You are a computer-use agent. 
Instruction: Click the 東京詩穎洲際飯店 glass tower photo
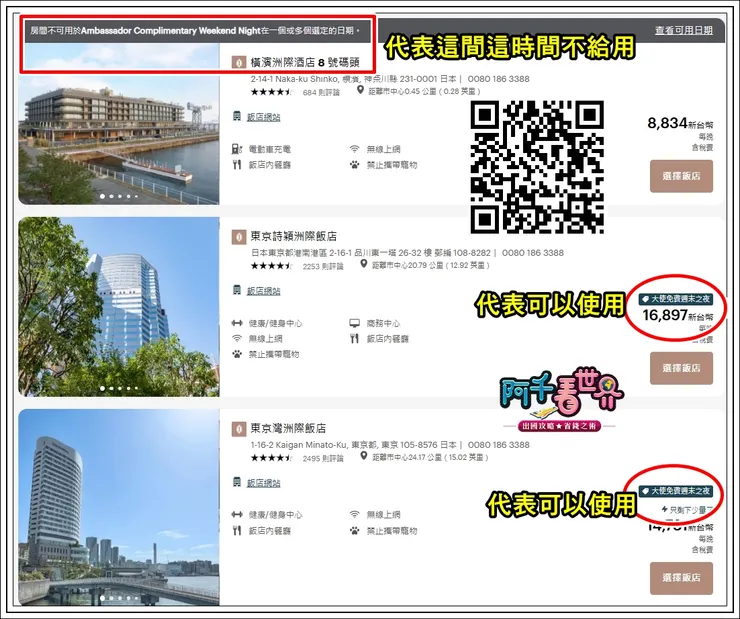coord(118,307)
